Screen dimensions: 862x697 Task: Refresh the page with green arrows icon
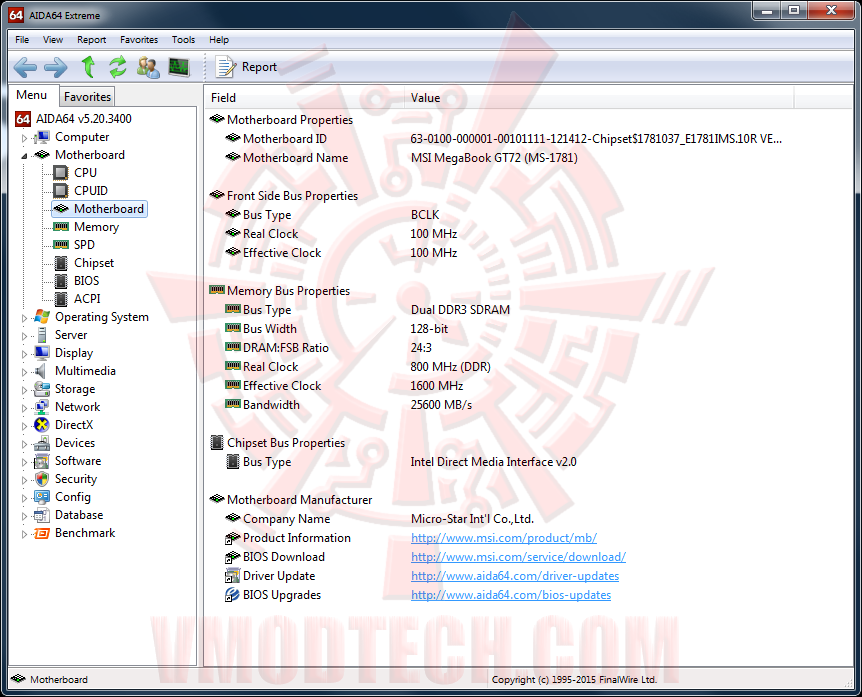[117, 67]
